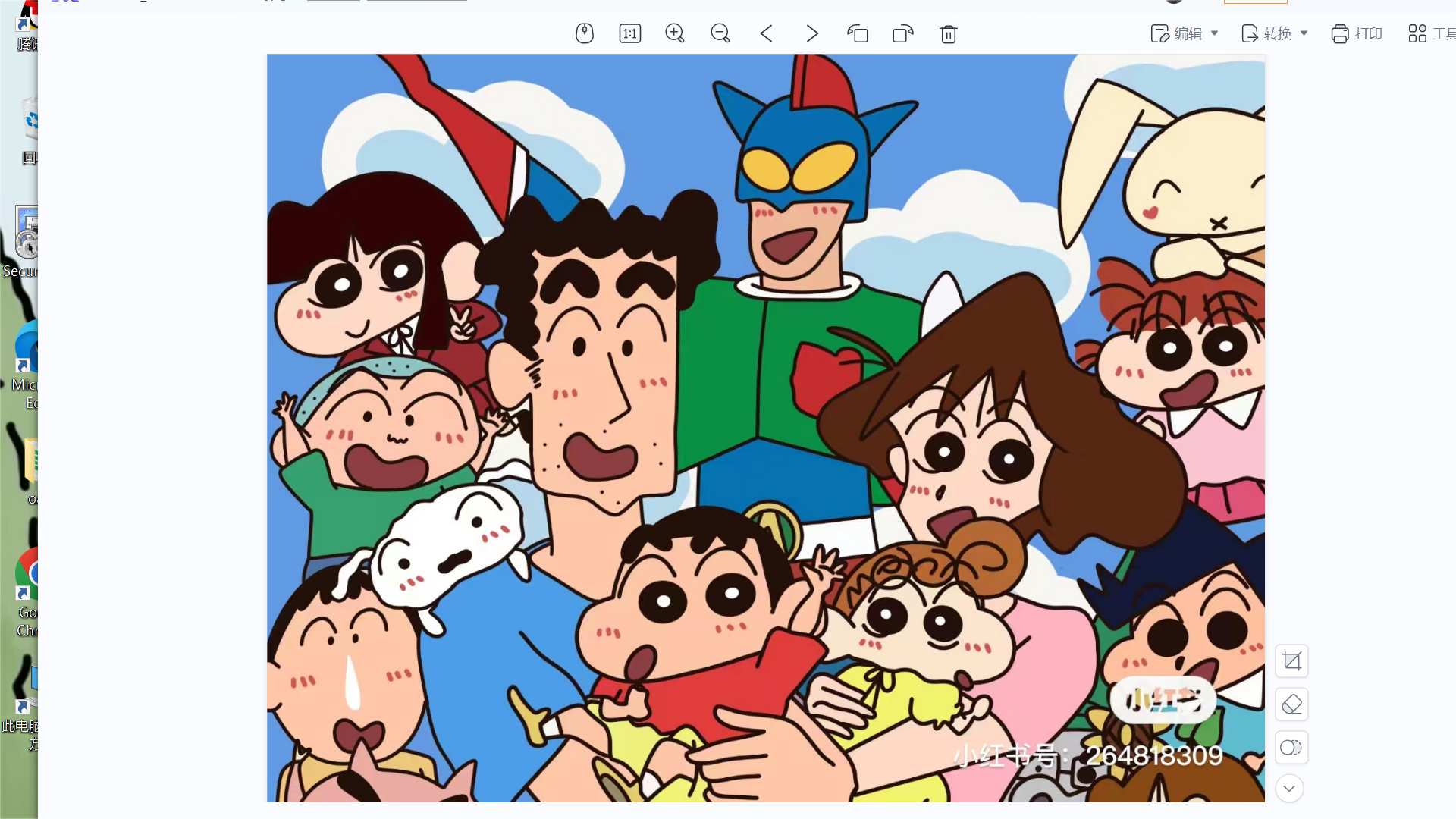The image size is (1456, 819).
Task: Click the displayed cartoon image
Action: (x=765, y=428)
